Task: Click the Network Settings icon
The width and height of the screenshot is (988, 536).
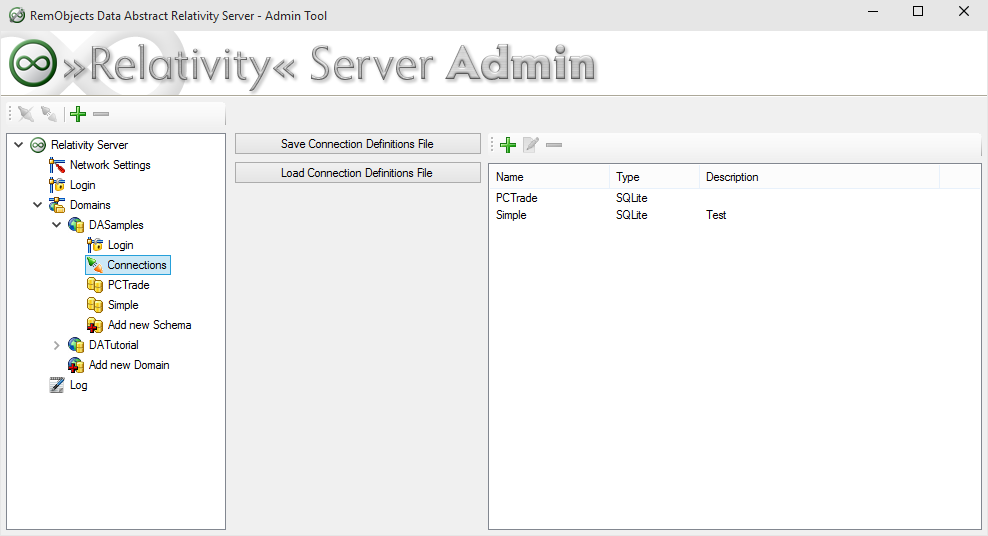Action: (57, 165)
